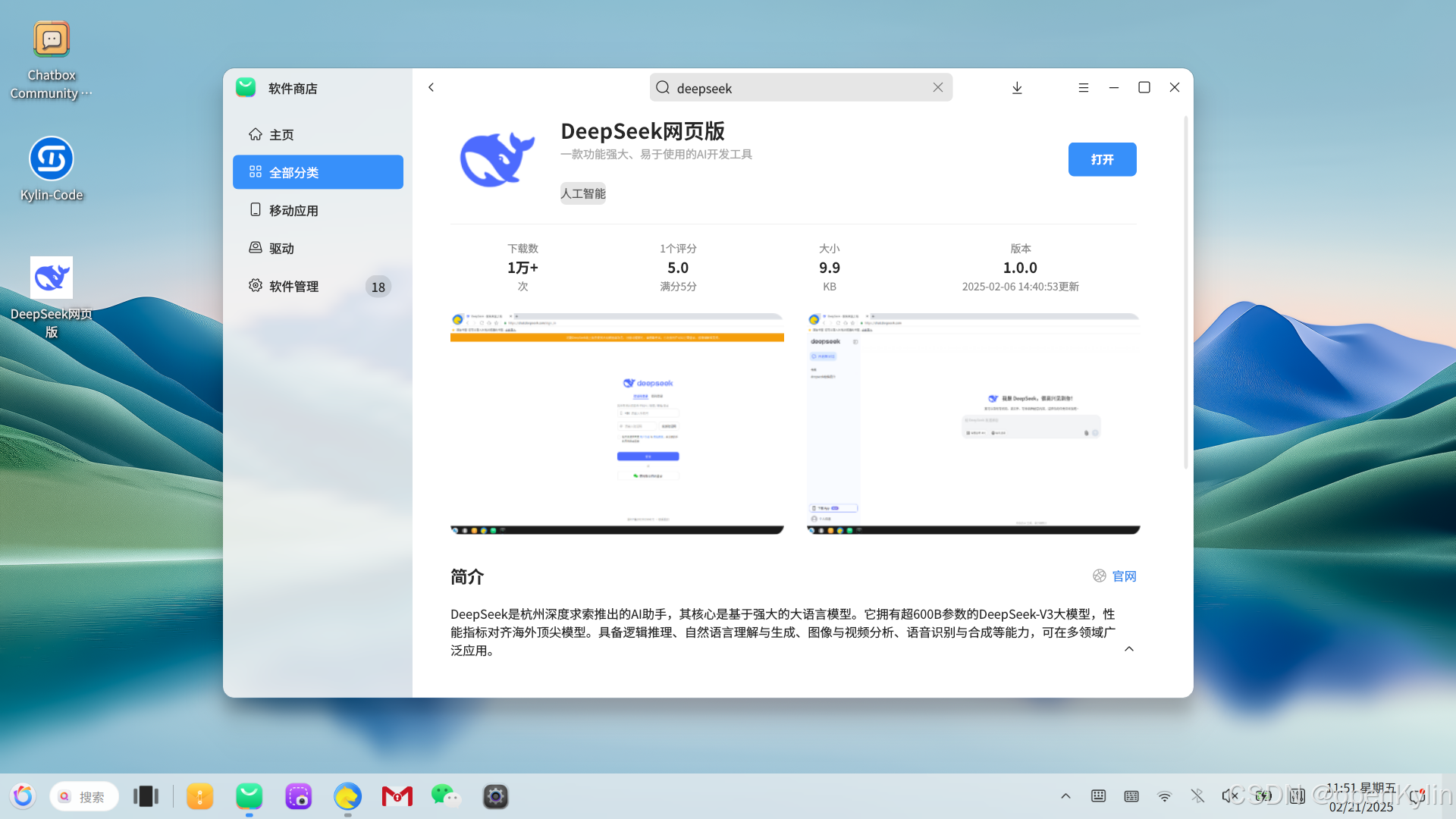
Task: Click the back arrow in store header
Action: [431, 87]
